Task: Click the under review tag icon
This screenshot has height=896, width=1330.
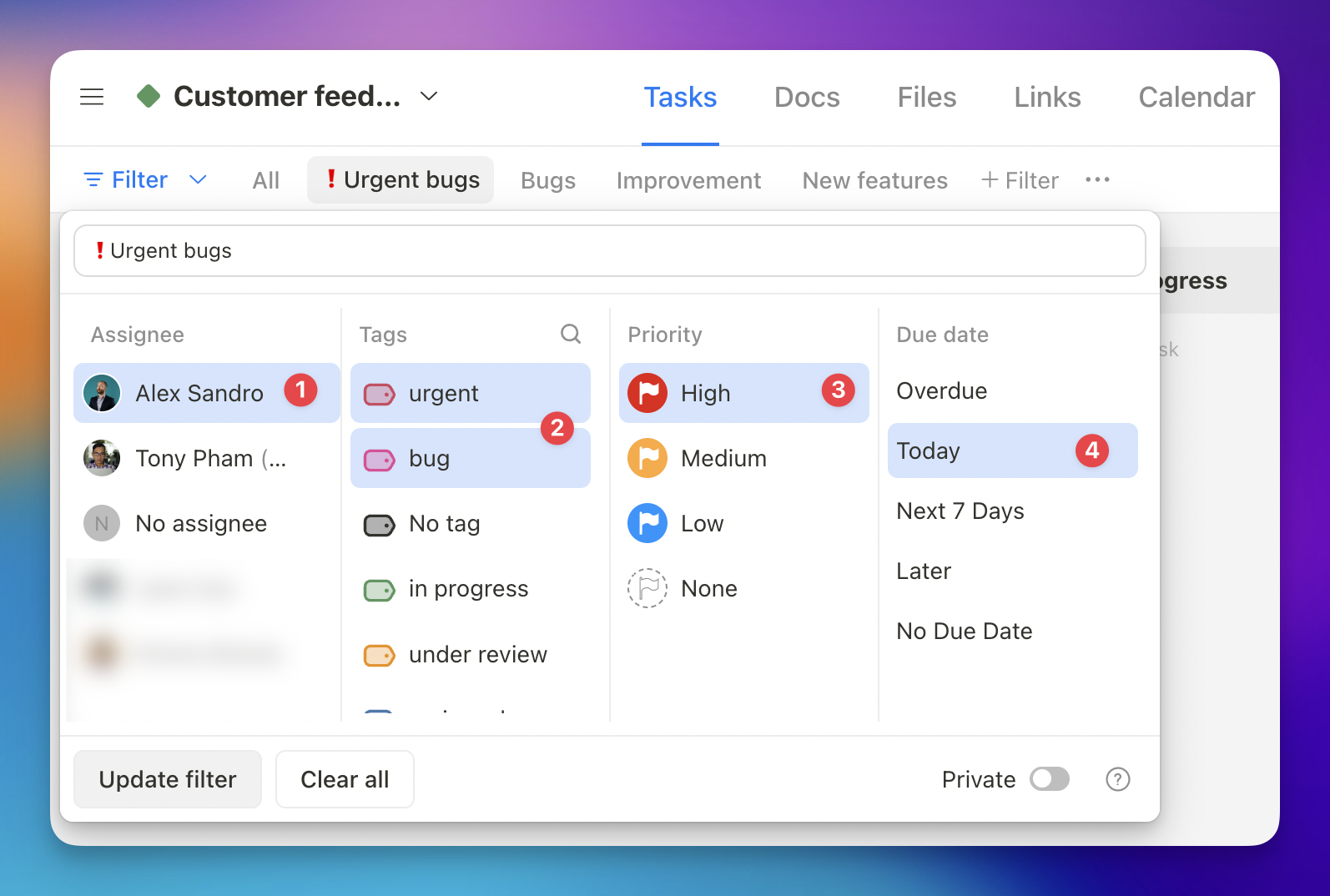Action: 380,656
